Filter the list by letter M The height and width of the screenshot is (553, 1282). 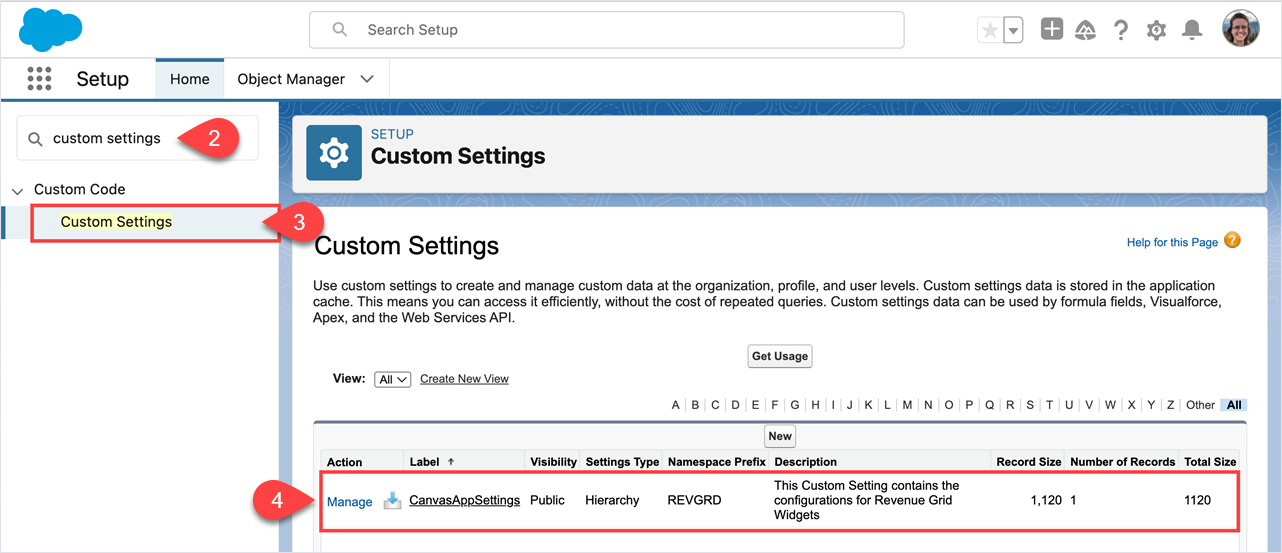coord(907,405)
